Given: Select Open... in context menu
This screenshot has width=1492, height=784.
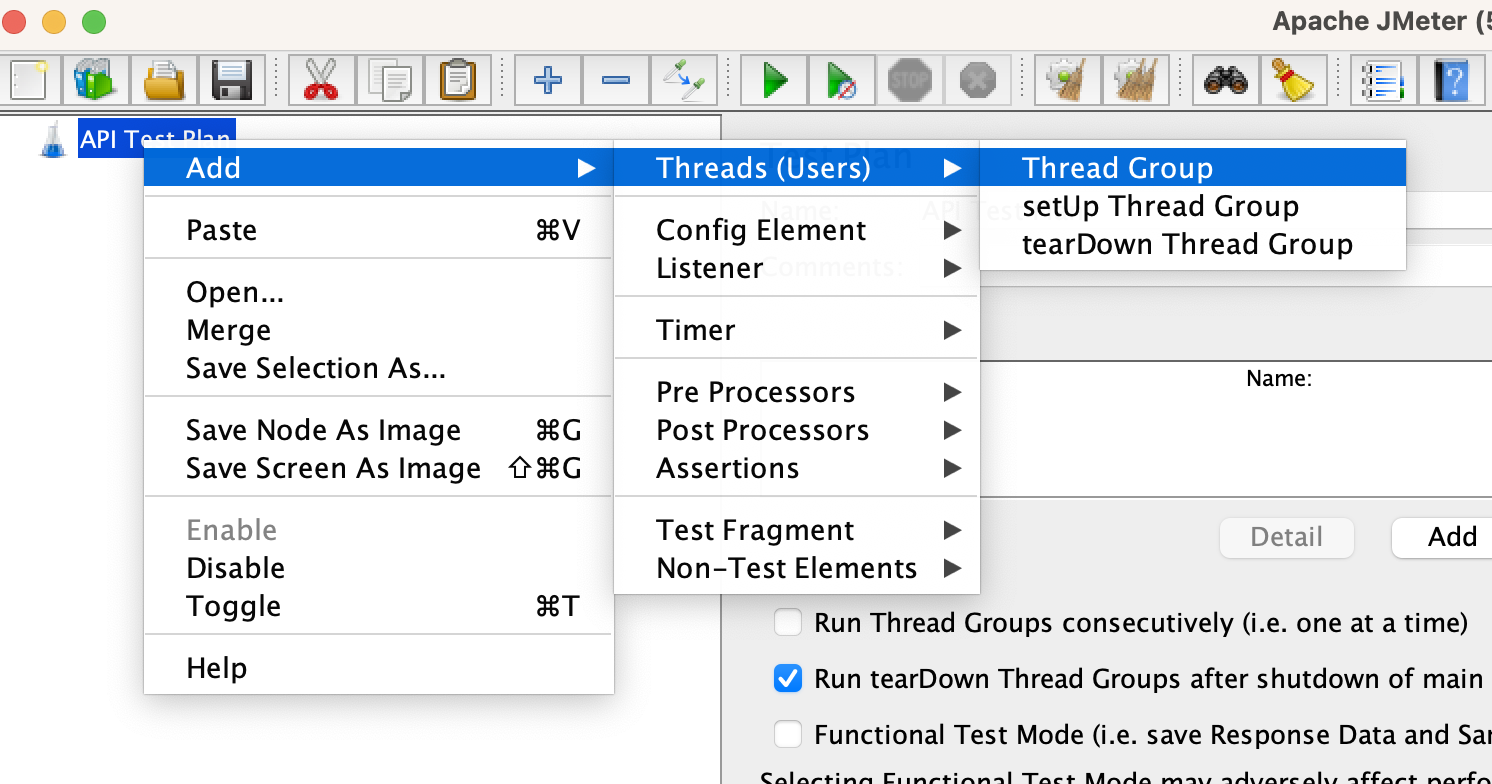Looking at the screenshot, I should [x=378, y=292].
